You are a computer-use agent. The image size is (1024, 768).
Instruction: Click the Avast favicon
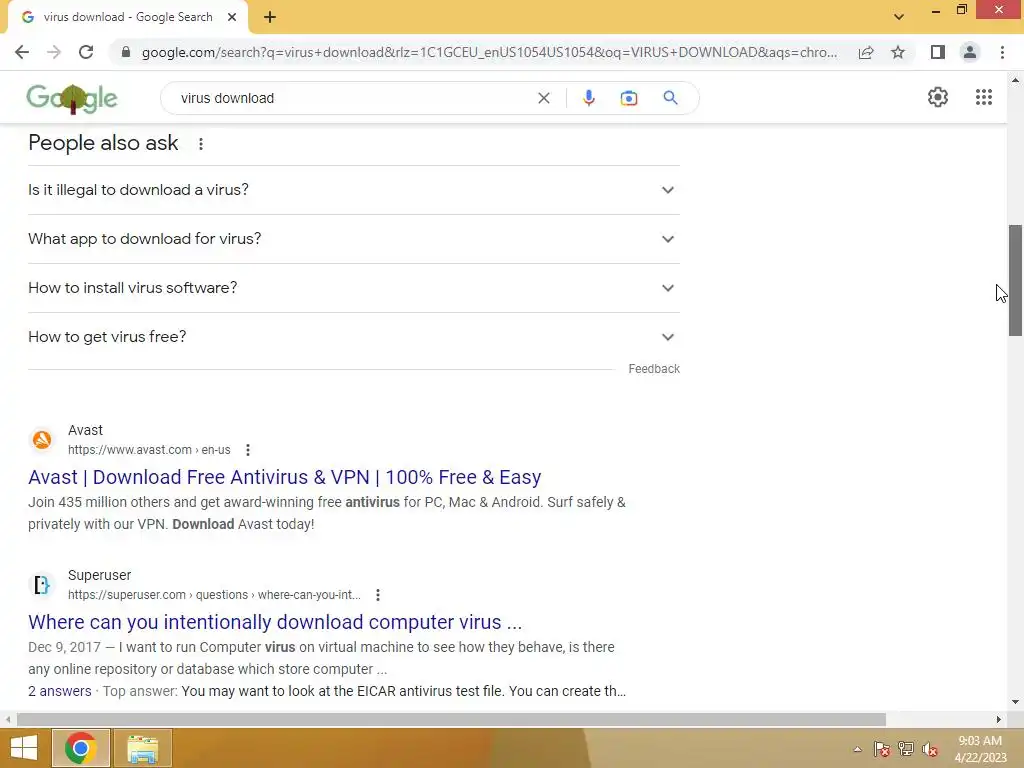tap(42, 440)
